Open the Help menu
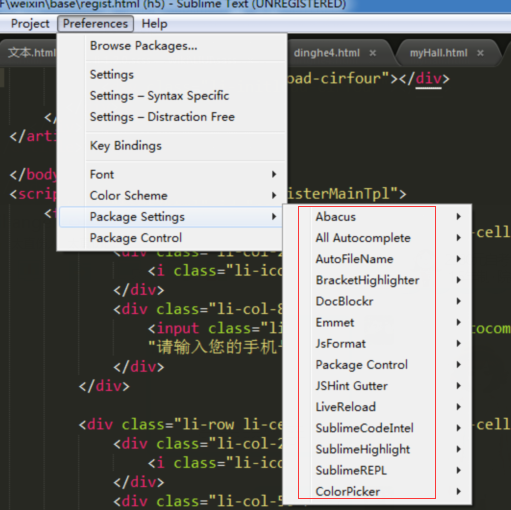The width and height of the screenshot is (511, 510). tap(154, 24)
